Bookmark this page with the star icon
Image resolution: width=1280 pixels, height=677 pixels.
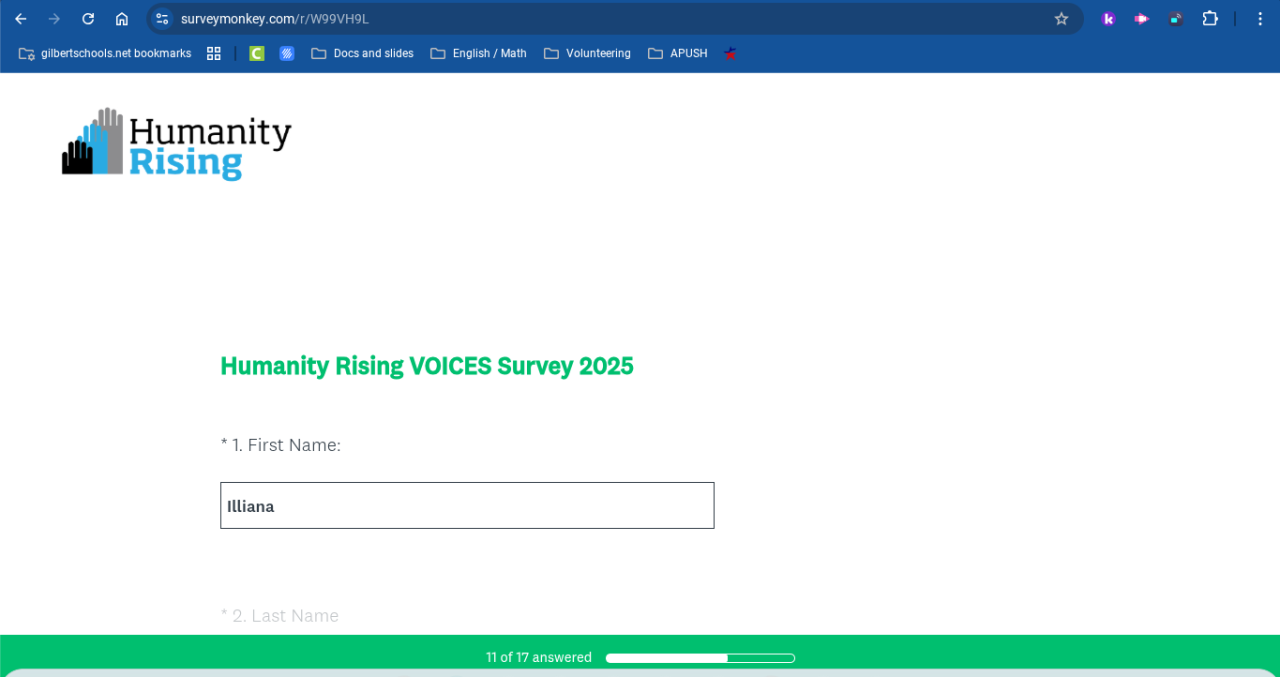coord(1061,19)
